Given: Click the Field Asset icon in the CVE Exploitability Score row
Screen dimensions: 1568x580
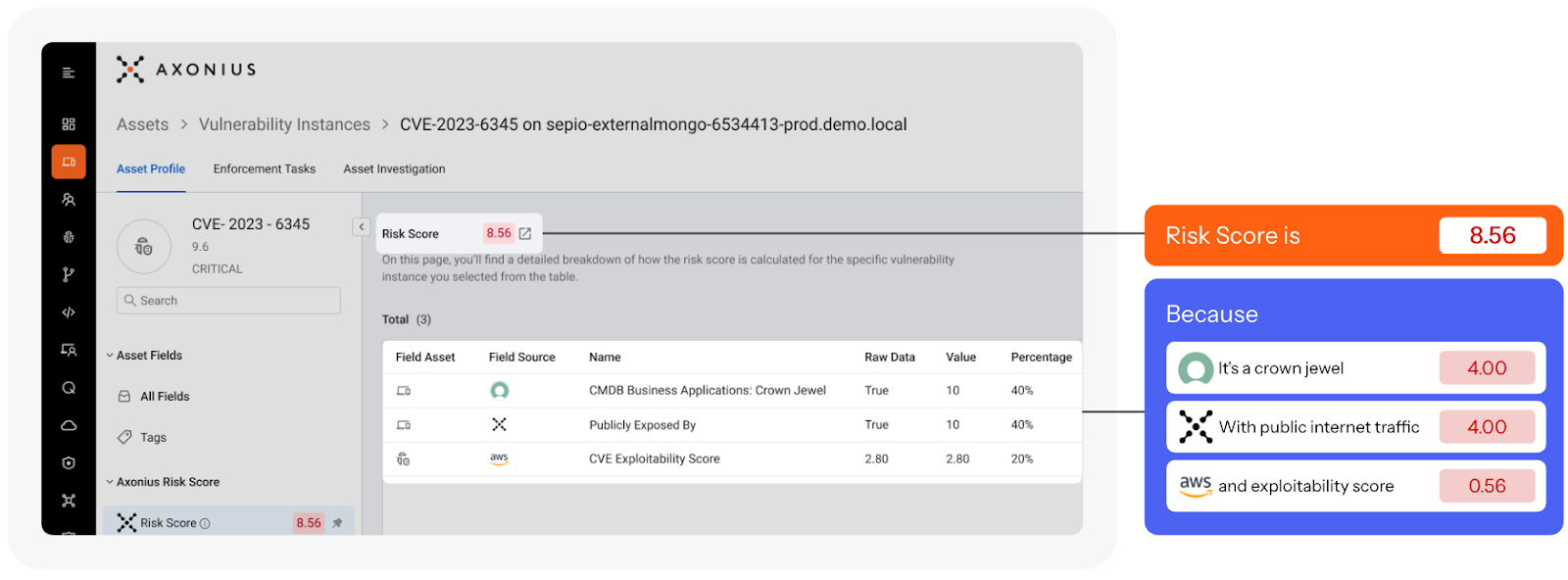Looking at the screenshot, I should pyautogui.click(x=403, y=459).
